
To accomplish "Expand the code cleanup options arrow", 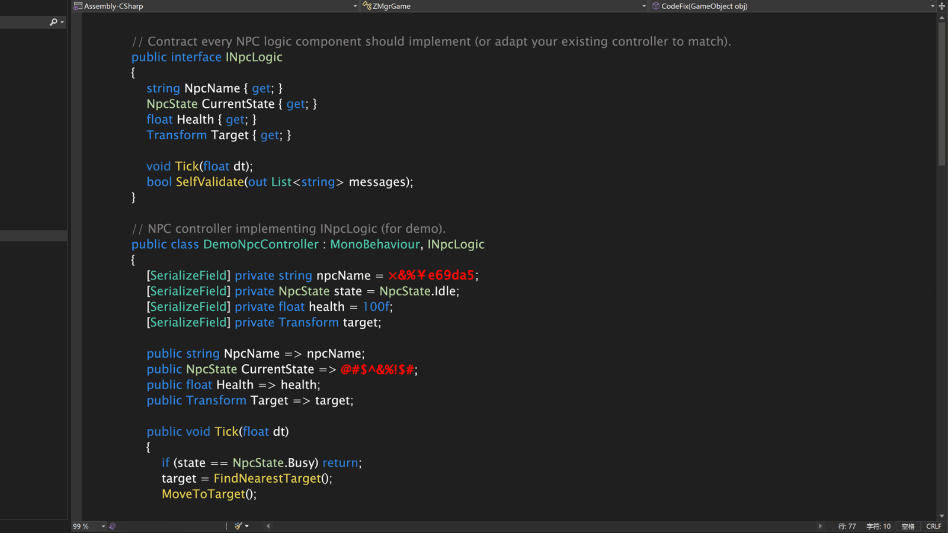I will pos(247,526).
